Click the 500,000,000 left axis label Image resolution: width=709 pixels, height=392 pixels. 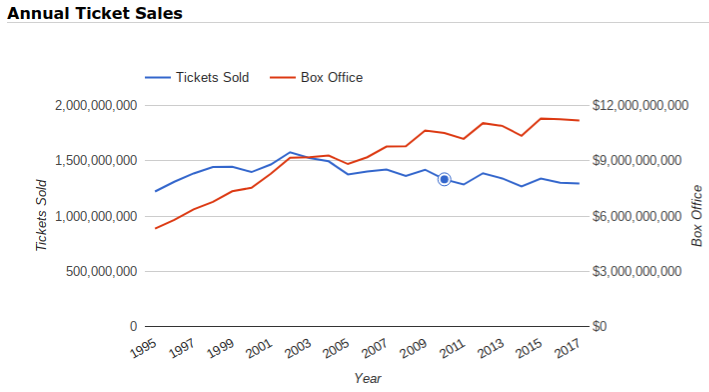[x=102, y=271]
